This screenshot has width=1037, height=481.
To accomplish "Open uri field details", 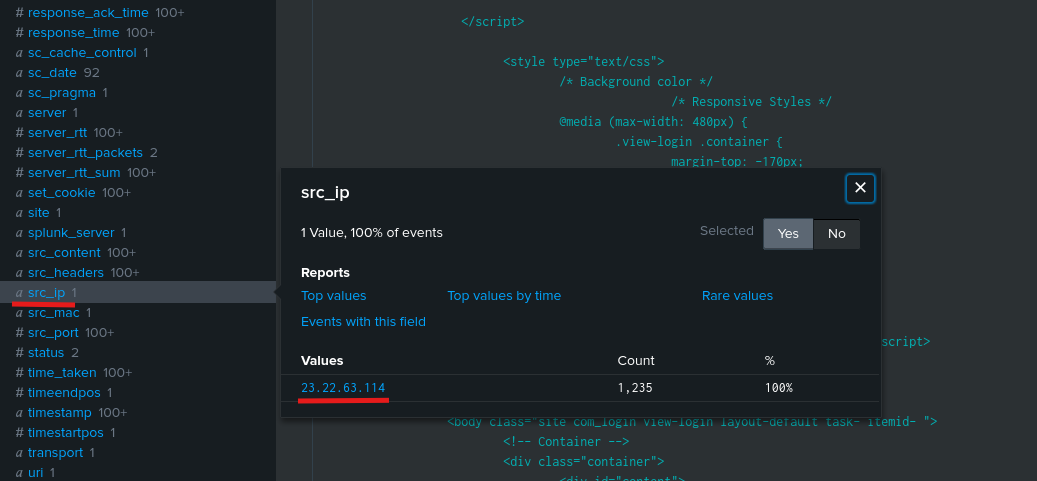I will click(x=35, y=472).
